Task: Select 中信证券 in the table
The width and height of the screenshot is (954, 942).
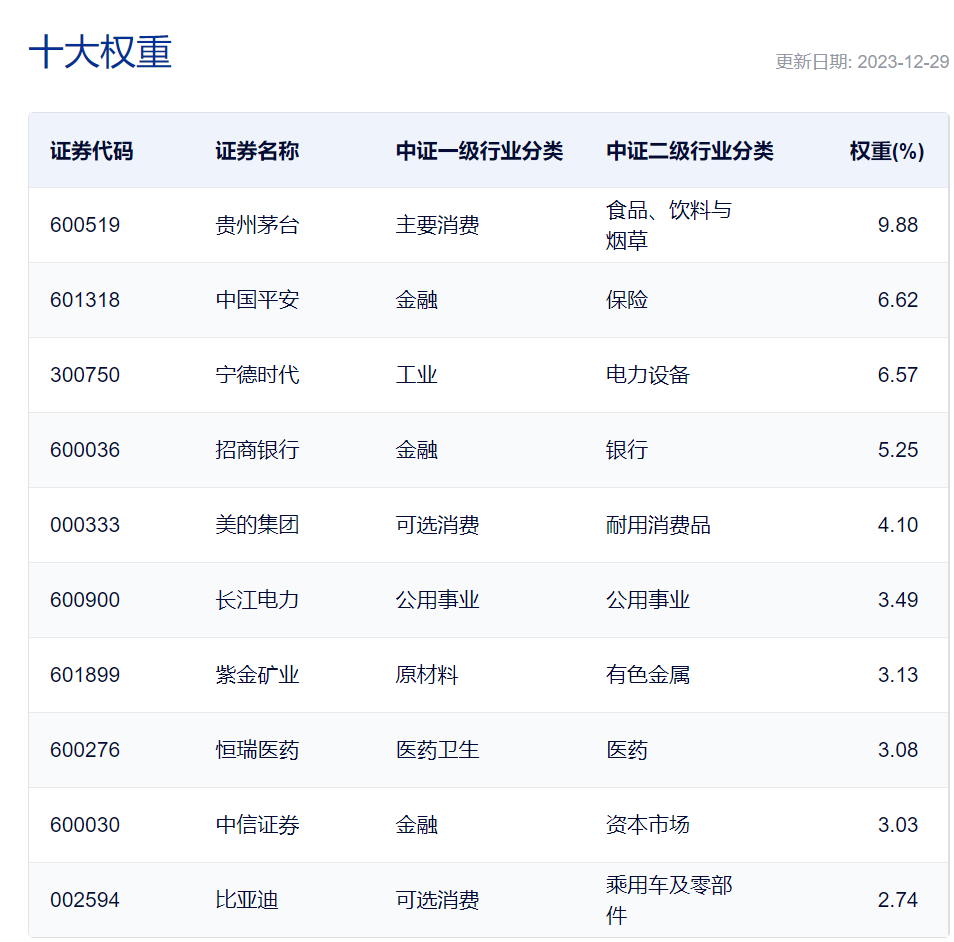Action: pos(257,825)
